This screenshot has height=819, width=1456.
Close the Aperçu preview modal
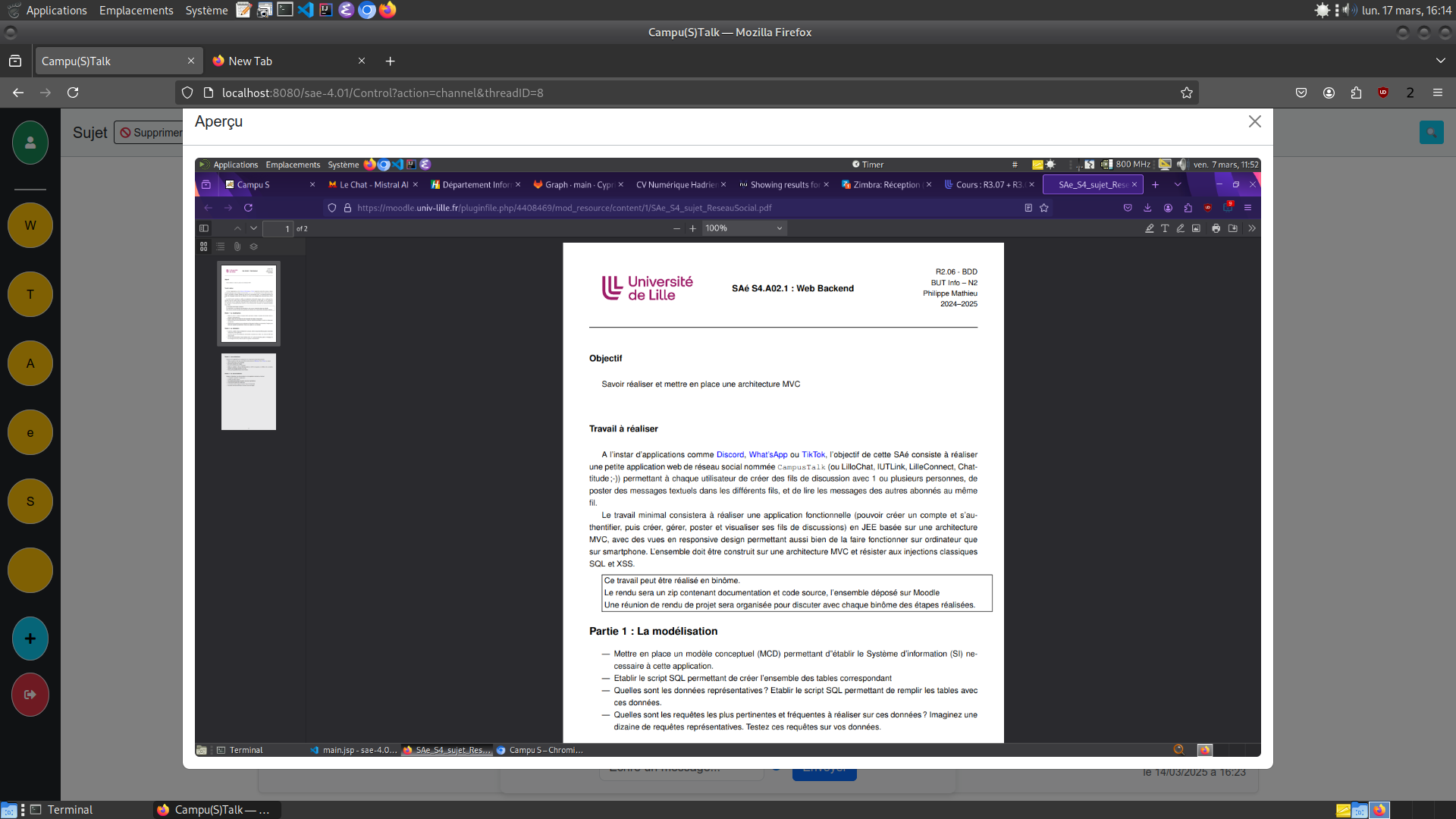tap(1254, 121)
